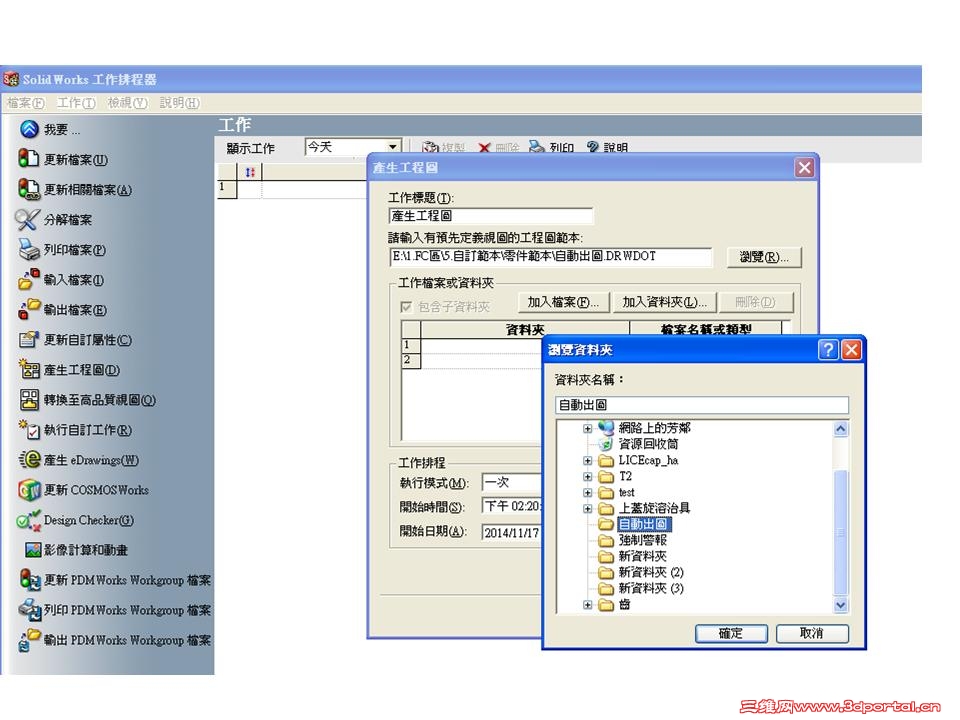The width and height of the screenshot is (960, 720).
Task: Click the 資料夾名稱 text field
Action: (702, 405)
